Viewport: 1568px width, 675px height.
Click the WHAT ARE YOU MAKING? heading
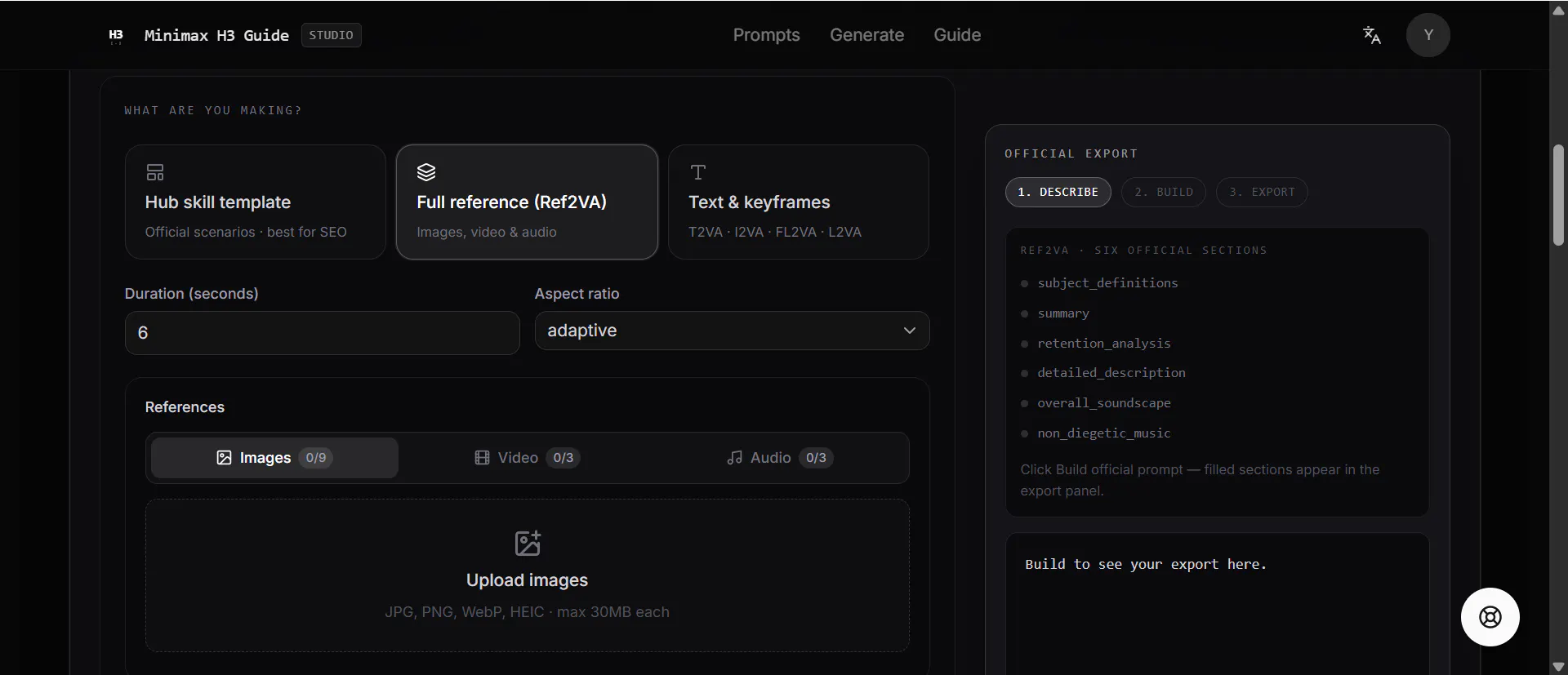pos(213,110)
